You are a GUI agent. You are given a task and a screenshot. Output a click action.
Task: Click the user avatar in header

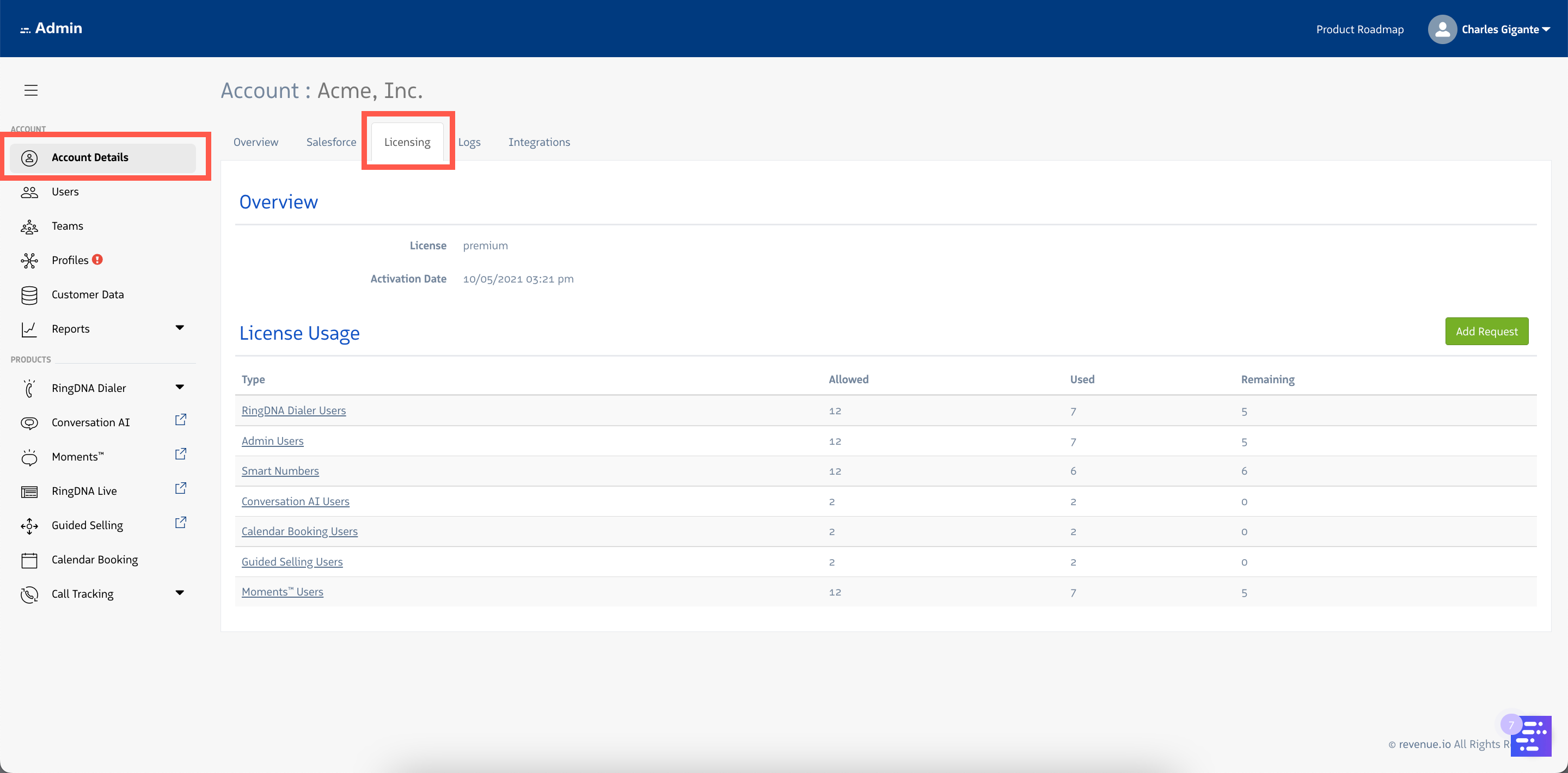point(1442,29)
